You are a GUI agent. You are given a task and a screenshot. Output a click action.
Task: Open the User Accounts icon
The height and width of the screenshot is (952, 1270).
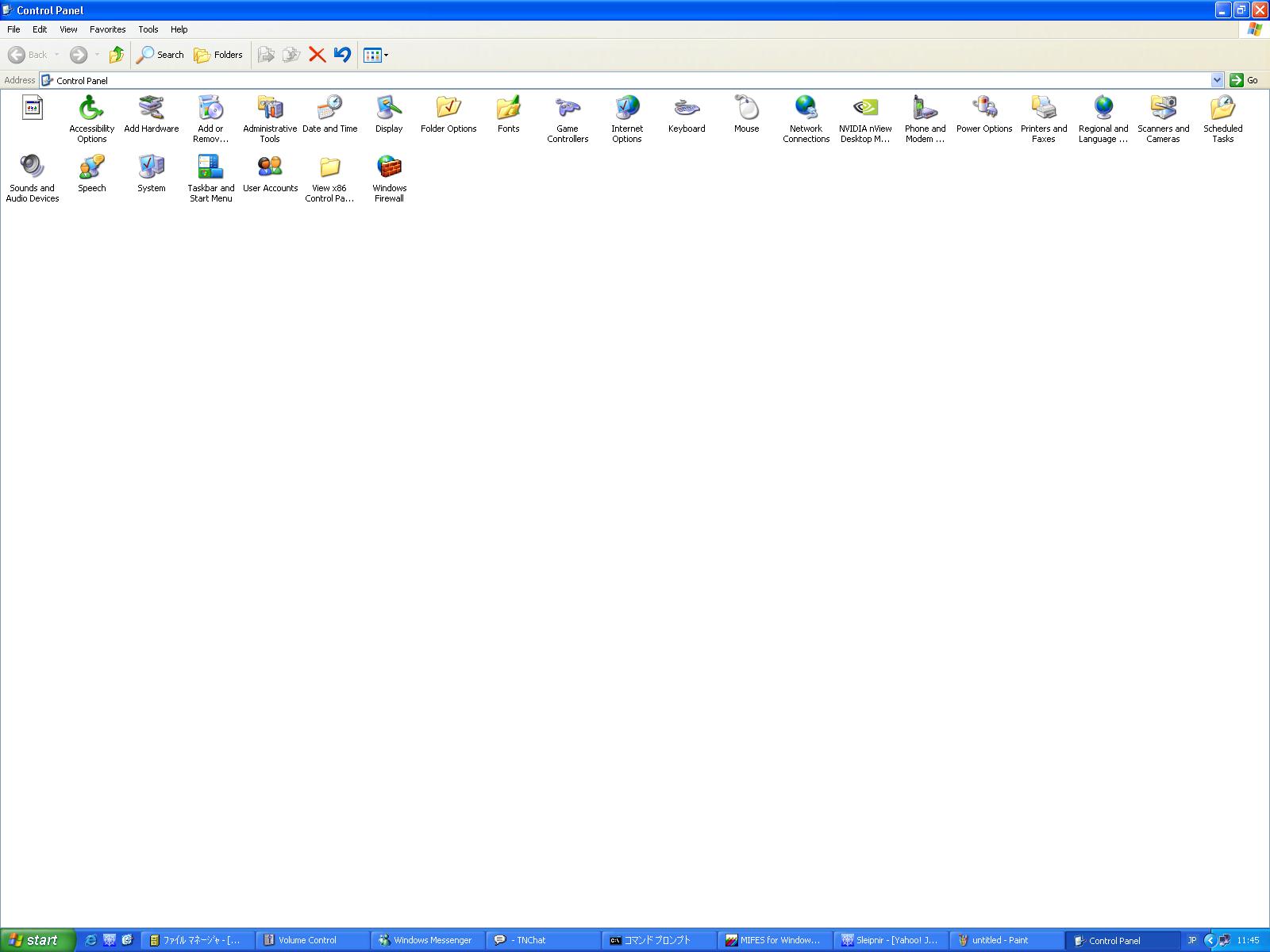[x=270, y=168]
